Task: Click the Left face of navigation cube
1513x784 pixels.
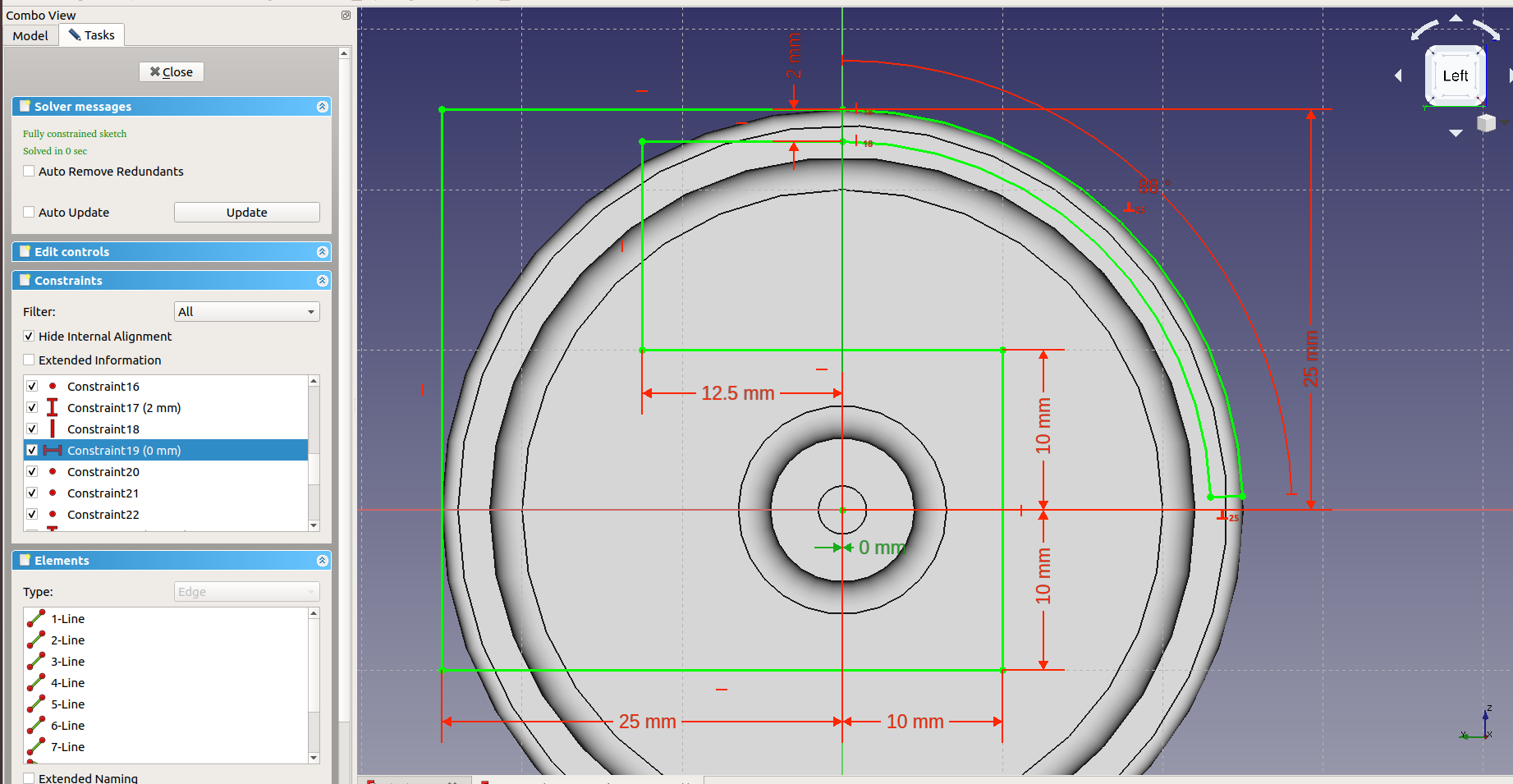Action: [1455, 76]
